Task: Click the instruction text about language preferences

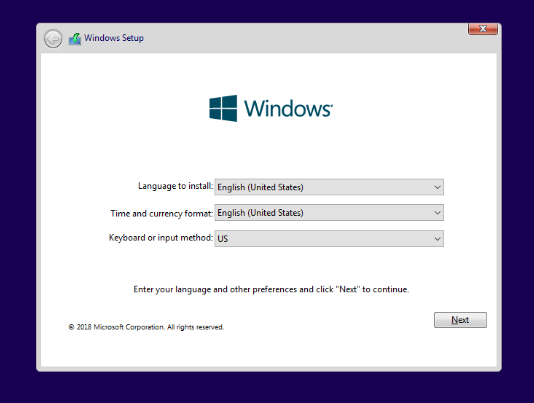Action: [x=271, y=290]
